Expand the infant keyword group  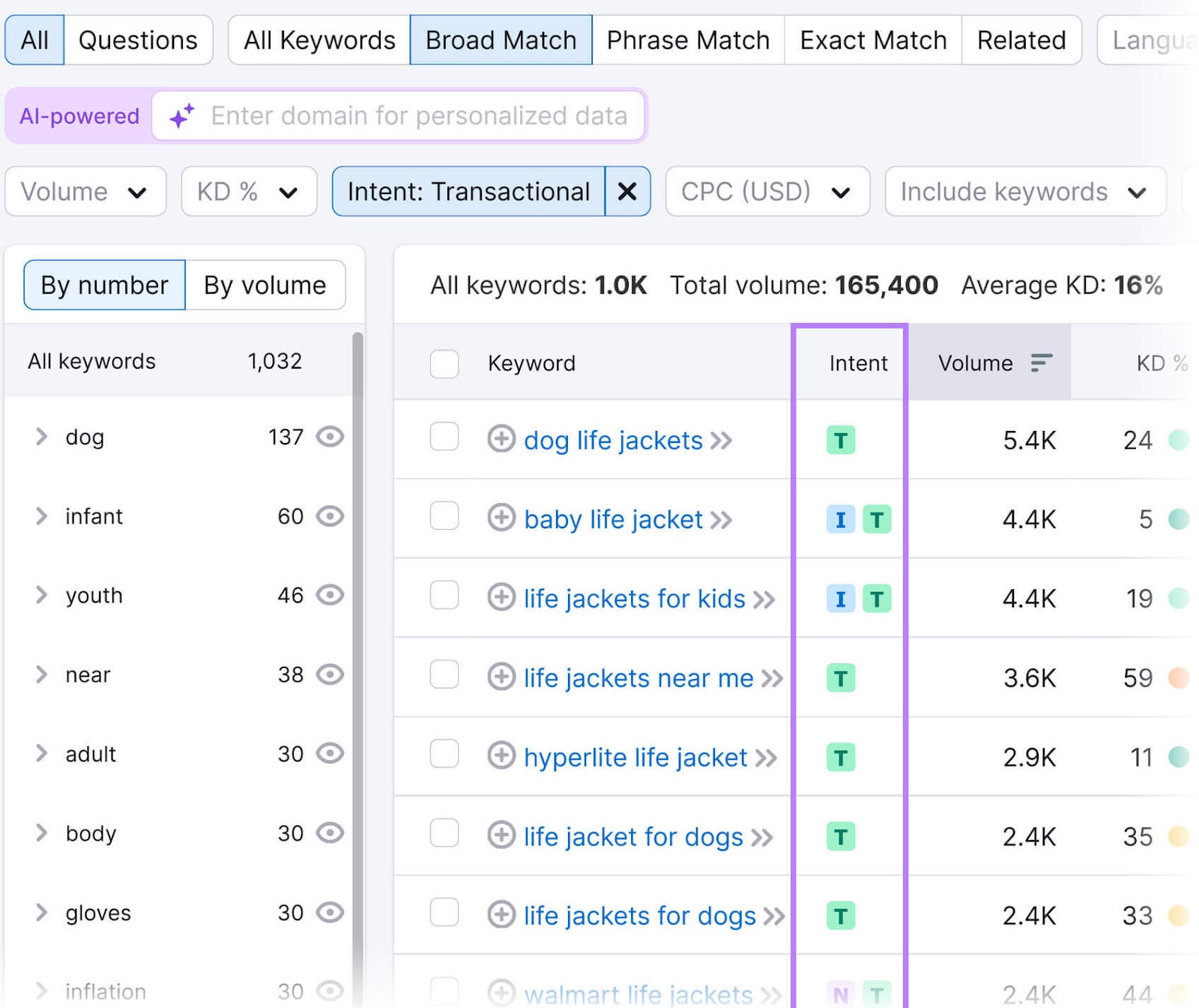(42, 516)
